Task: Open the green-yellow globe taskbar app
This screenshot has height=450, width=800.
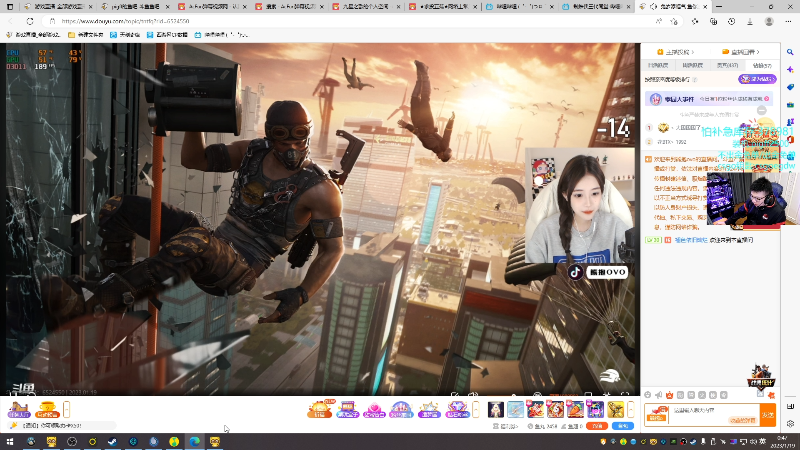Action: [x=174, y=441]
